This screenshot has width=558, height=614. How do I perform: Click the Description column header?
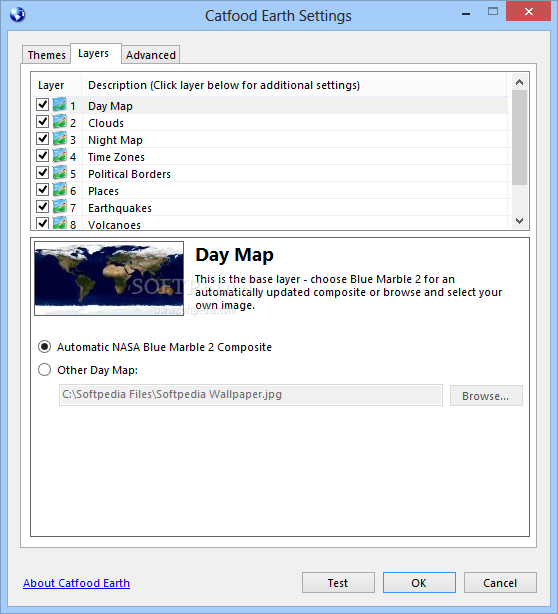coord(294,85)
